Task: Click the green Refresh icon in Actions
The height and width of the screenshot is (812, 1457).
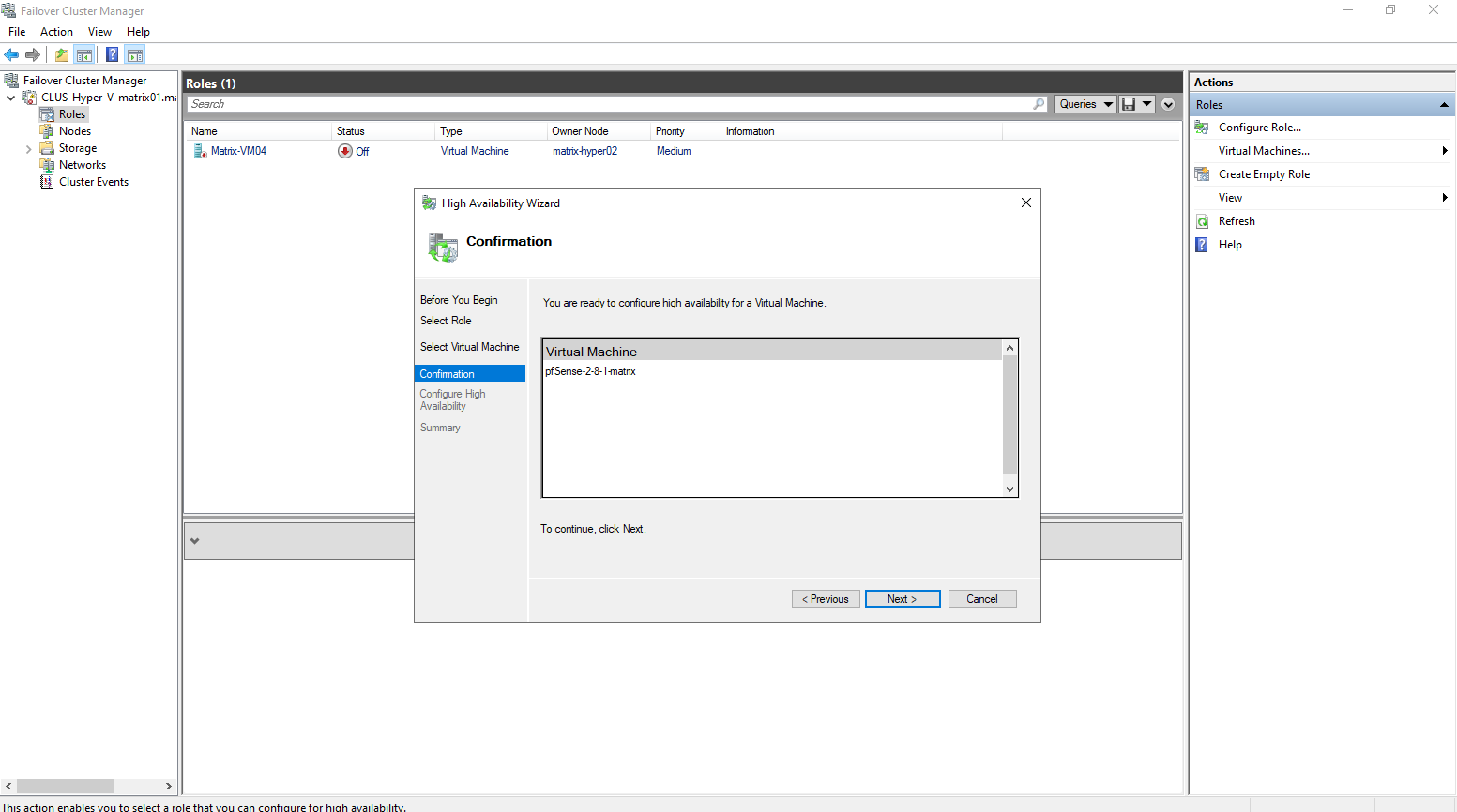Action: (1202, 221)
